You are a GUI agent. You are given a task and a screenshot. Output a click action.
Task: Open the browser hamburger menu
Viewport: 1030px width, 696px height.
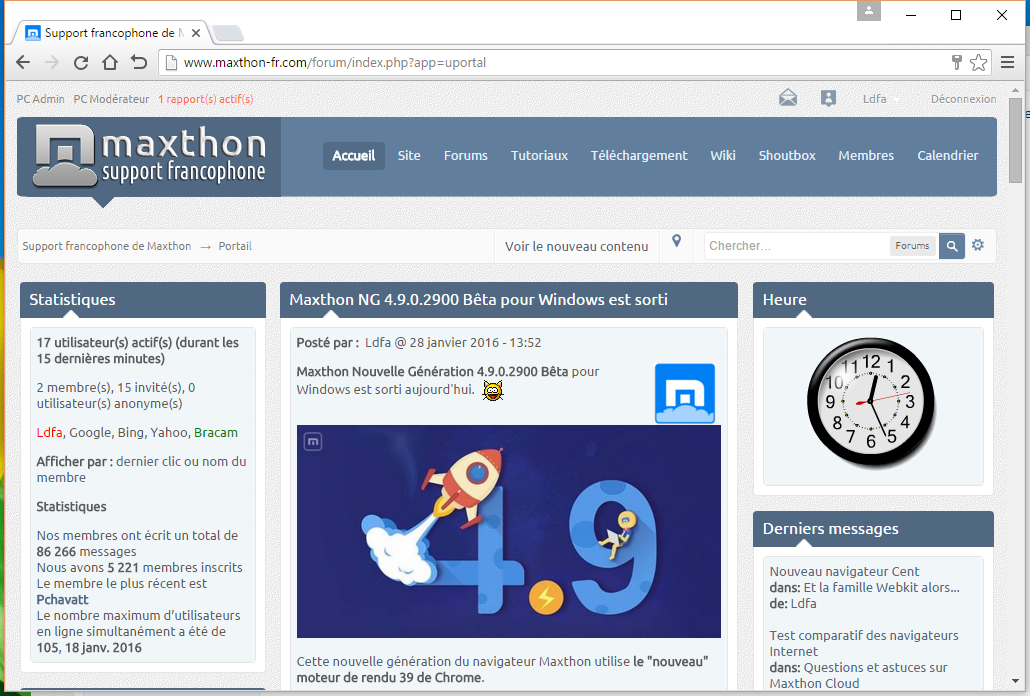click(x=1008, y=62)
